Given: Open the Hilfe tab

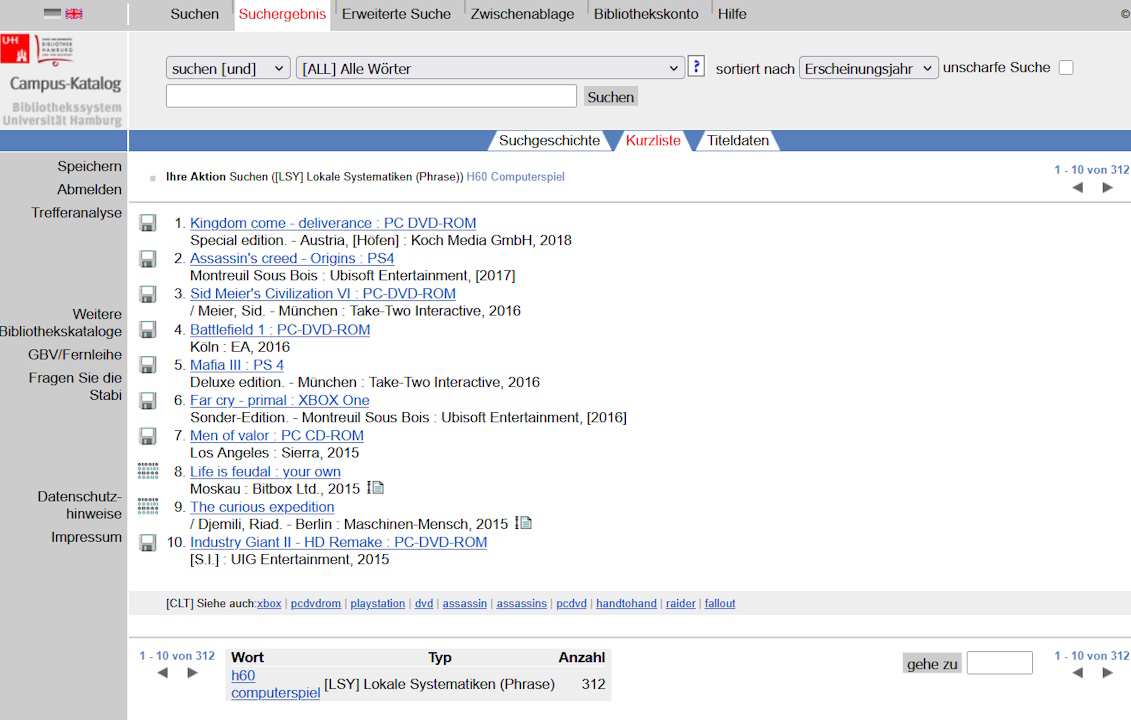Looking at the screenshot, I should click(x=732, y=14).
